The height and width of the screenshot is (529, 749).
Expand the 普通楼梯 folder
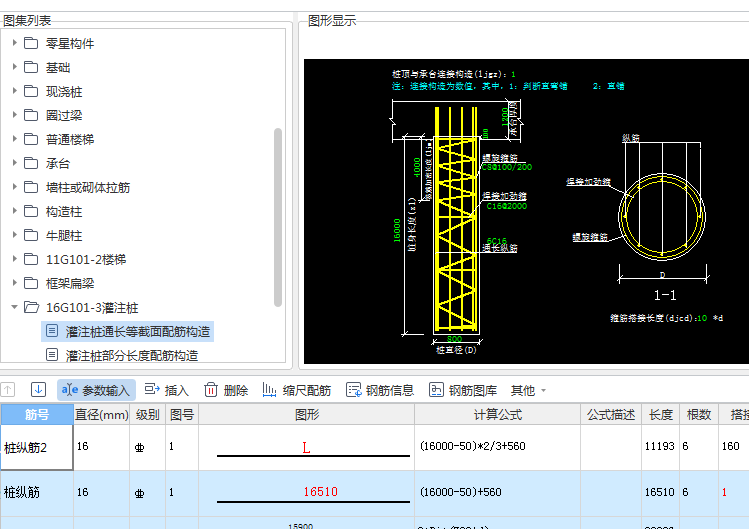click(14, 139)
